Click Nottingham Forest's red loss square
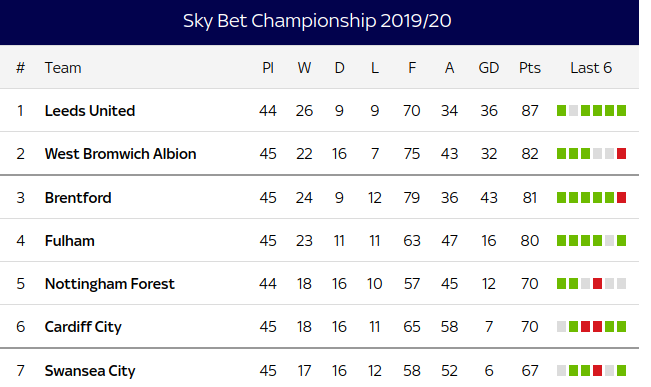Viewport: 651px width, 387px height. click(x=597, y=284)
